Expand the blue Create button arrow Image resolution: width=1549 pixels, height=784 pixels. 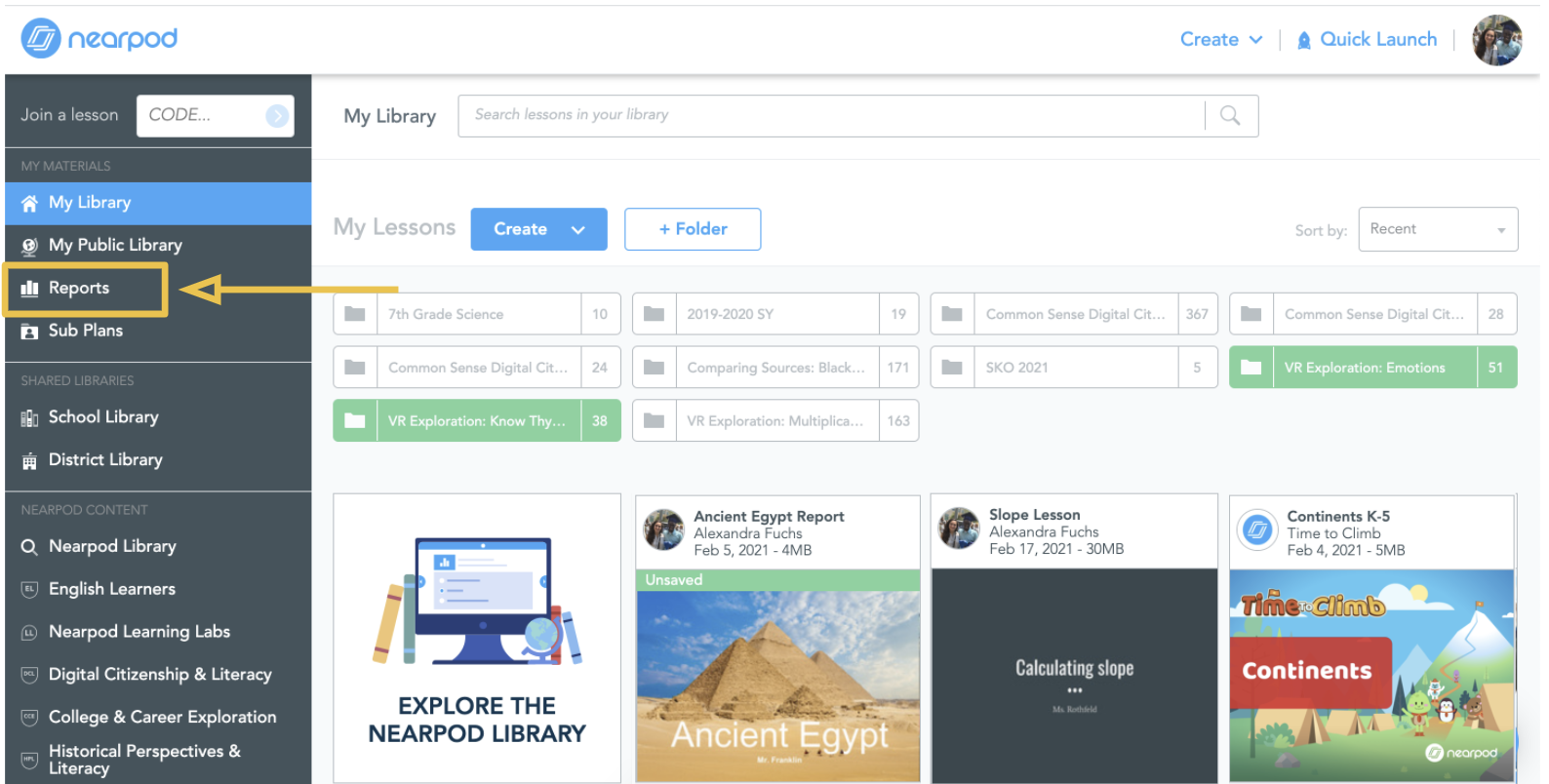tap(578, 230)
